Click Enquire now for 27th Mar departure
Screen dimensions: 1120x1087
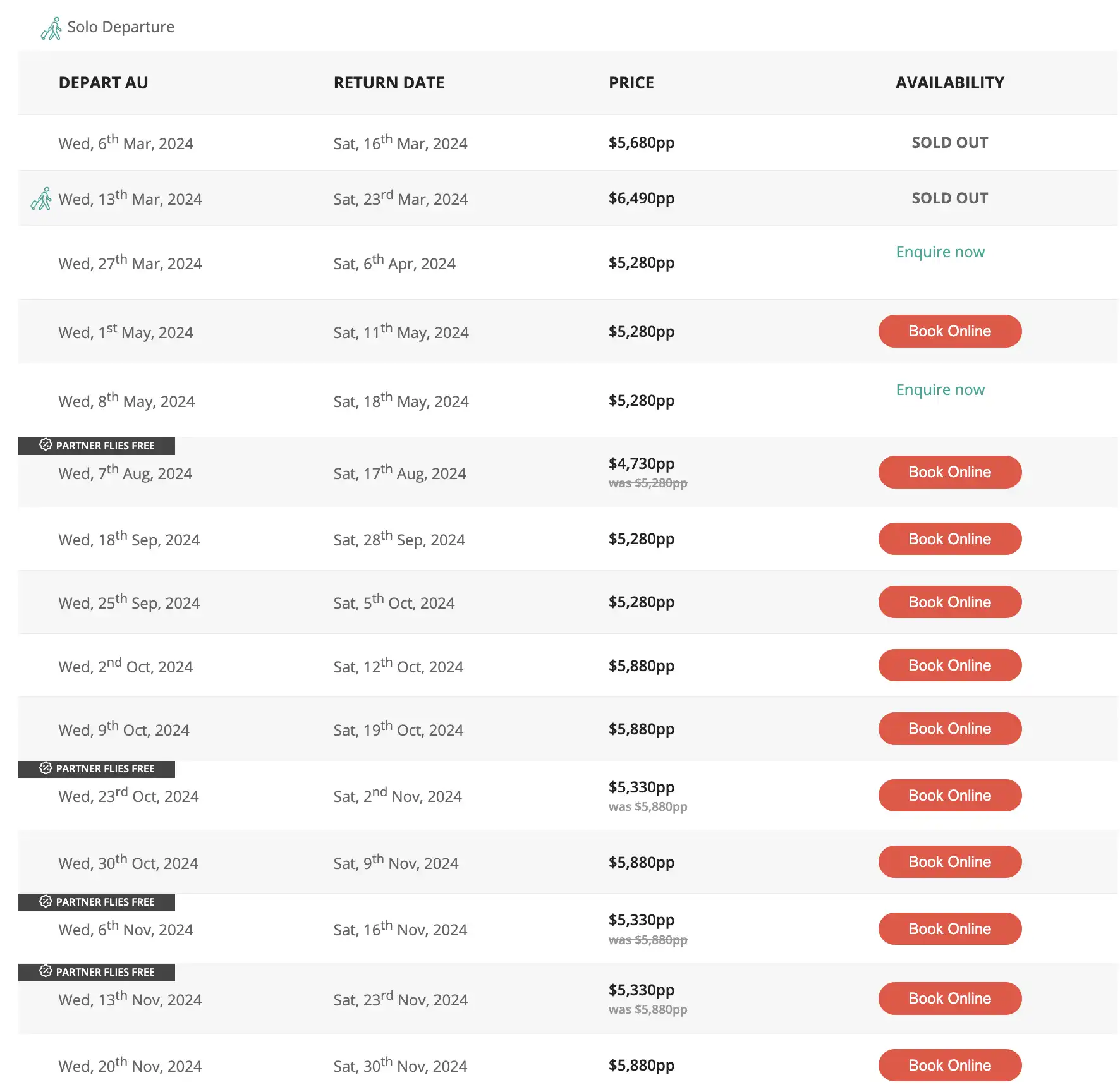tap(940, 252)
